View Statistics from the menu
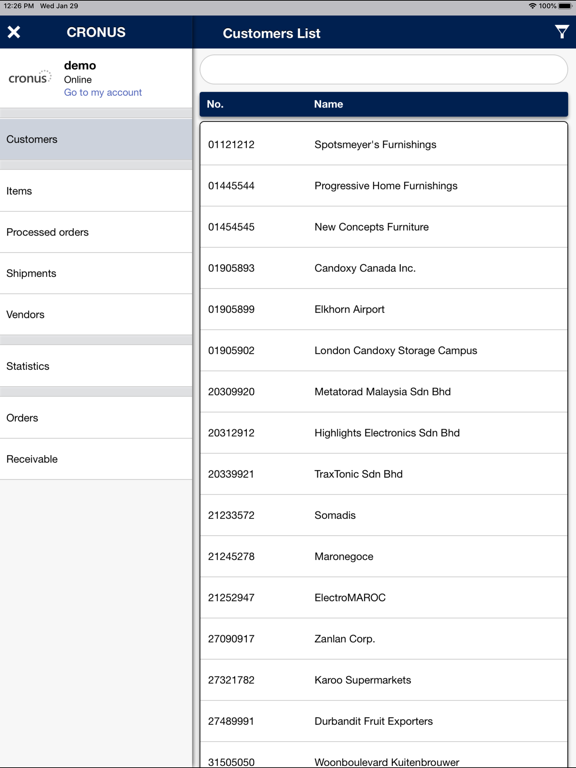This screenshot has height=768, width=576. pos(96,366)
